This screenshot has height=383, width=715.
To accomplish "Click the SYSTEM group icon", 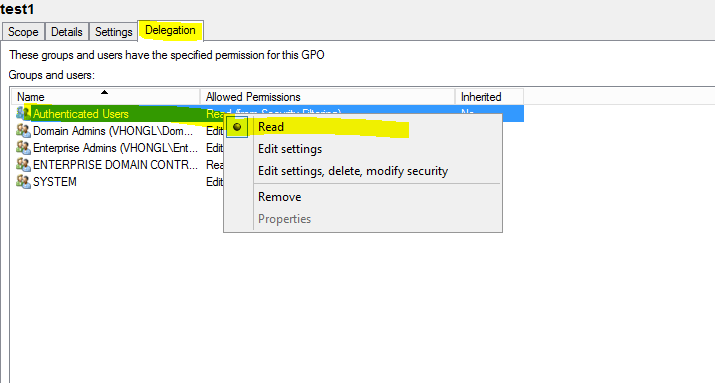I will (x=23, y=181).
